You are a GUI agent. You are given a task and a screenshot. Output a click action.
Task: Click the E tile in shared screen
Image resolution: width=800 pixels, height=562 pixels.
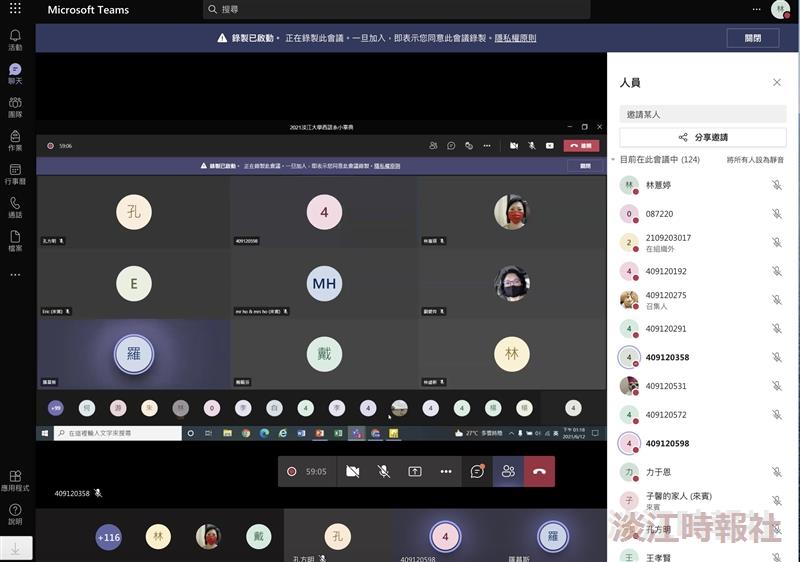[134, 283]
